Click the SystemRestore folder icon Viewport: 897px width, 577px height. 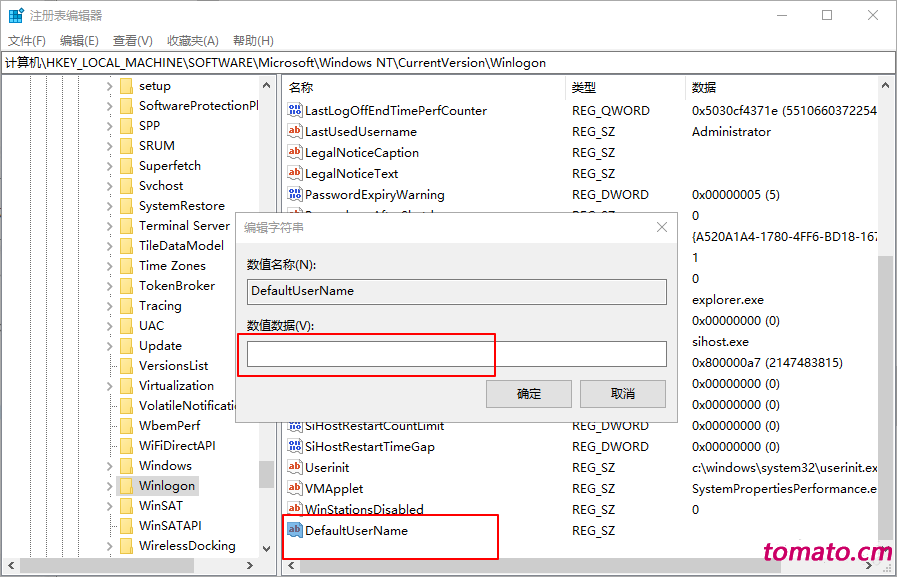(126, 206)
